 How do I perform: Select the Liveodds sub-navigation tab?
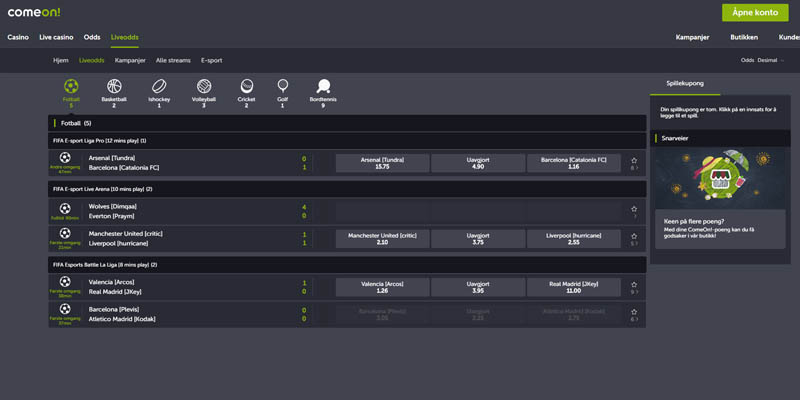pos(92,60)
